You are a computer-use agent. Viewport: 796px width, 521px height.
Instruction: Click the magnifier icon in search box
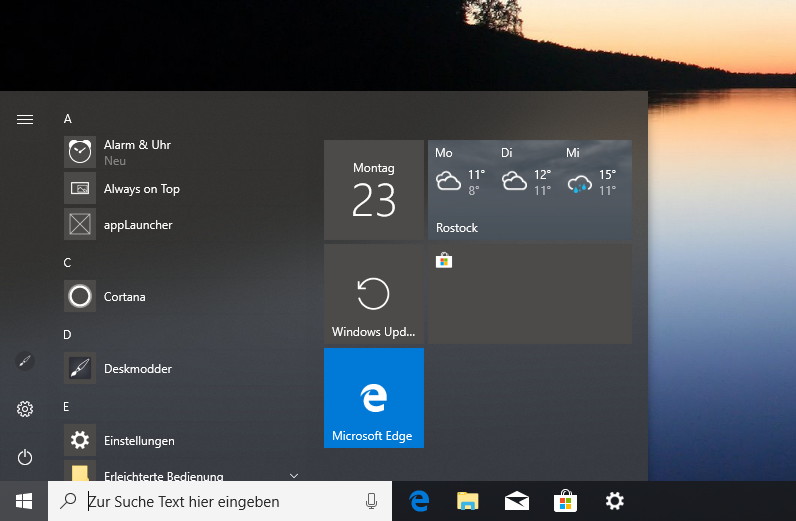68,501
